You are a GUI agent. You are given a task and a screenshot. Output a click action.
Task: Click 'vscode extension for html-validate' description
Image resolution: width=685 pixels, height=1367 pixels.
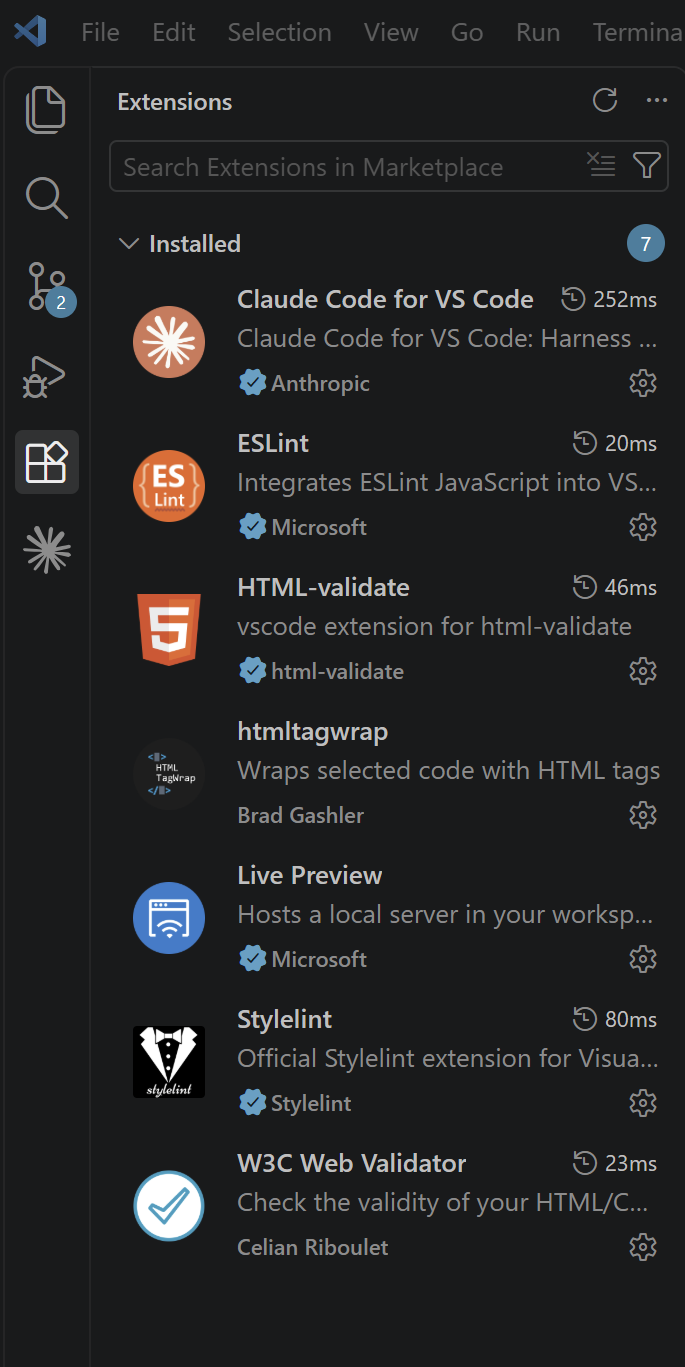[x=434, y=626]
